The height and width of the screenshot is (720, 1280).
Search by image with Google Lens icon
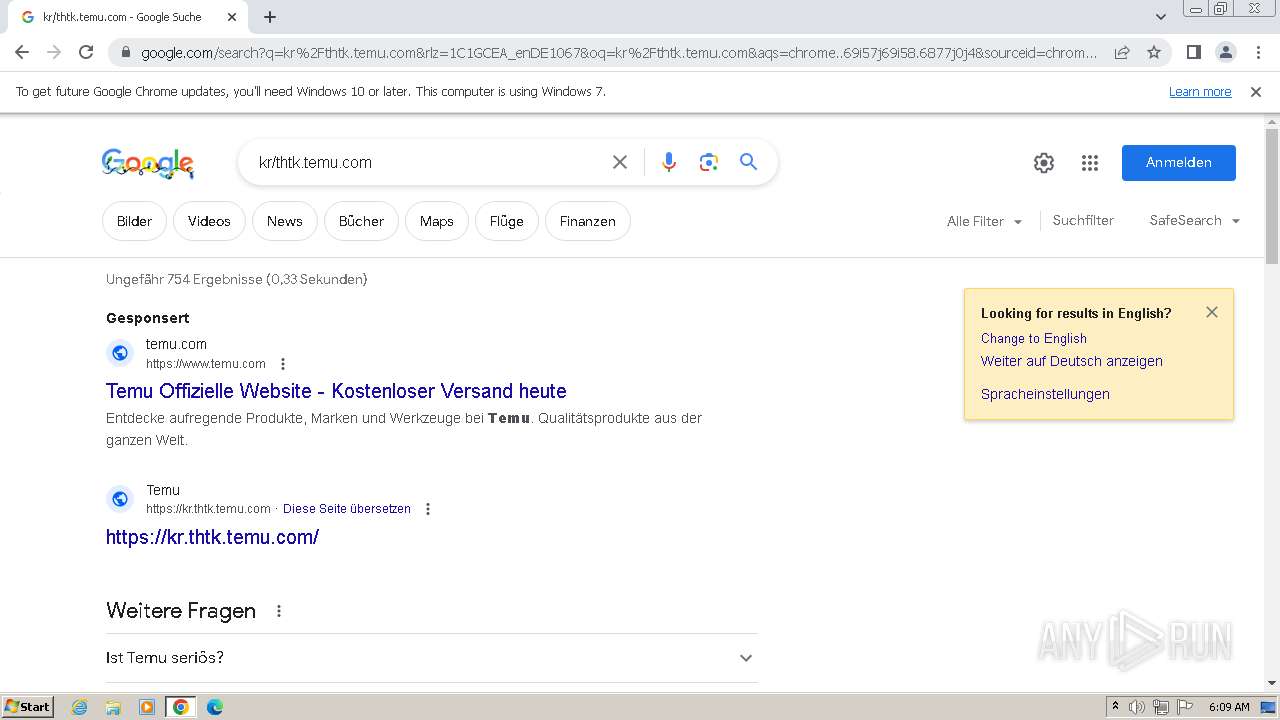(x=709, y=162)
